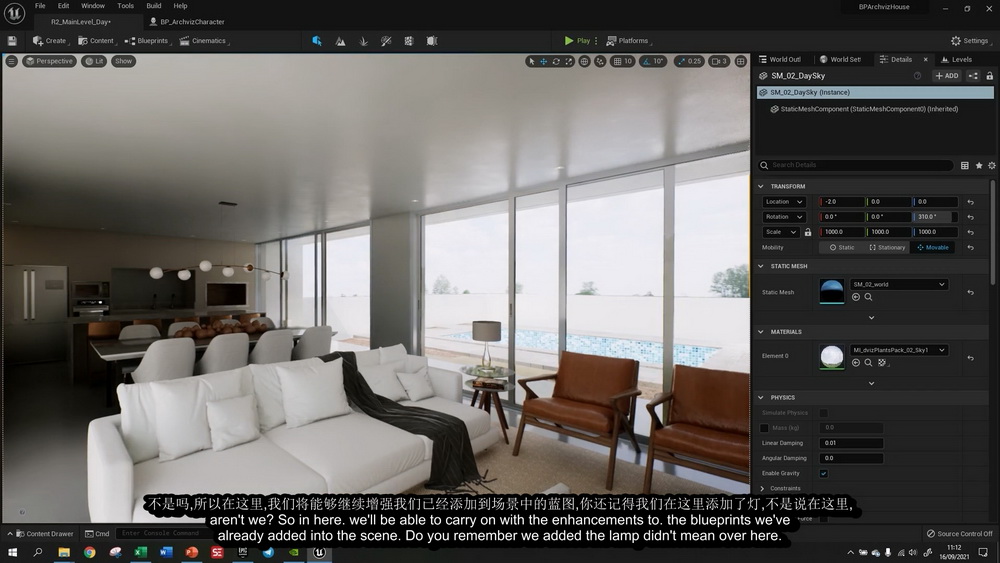Screen dimensions: 1000x563
Task: Open editor Settings button
Action: (x=969, y=41)
